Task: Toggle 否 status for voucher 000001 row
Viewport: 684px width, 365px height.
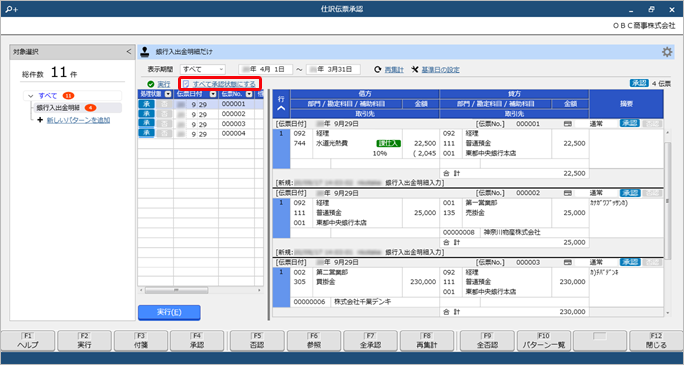Action: click(164, 104)
